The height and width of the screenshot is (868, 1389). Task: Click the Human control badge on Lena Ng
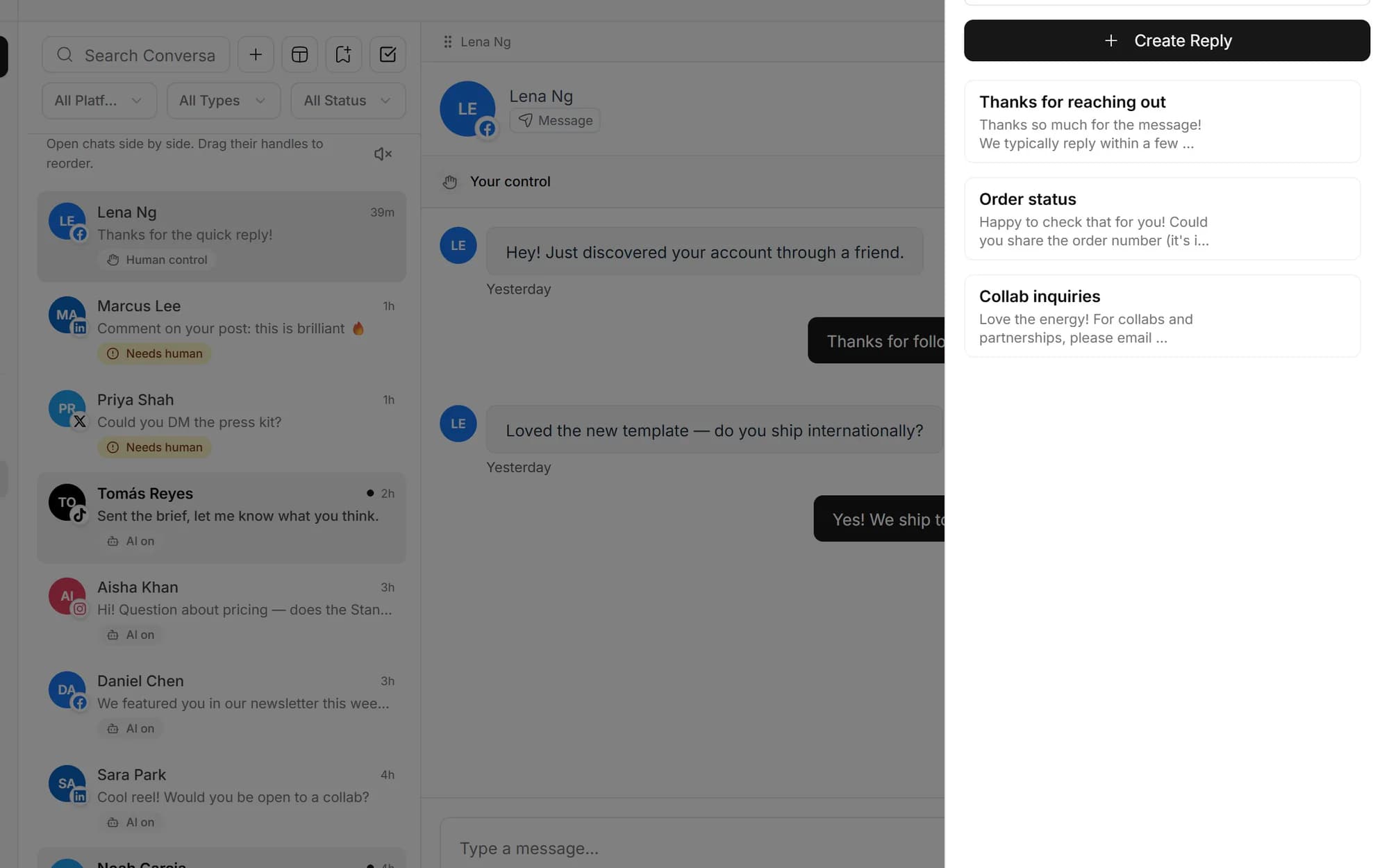pyautogui.click(x=156, y=260)
